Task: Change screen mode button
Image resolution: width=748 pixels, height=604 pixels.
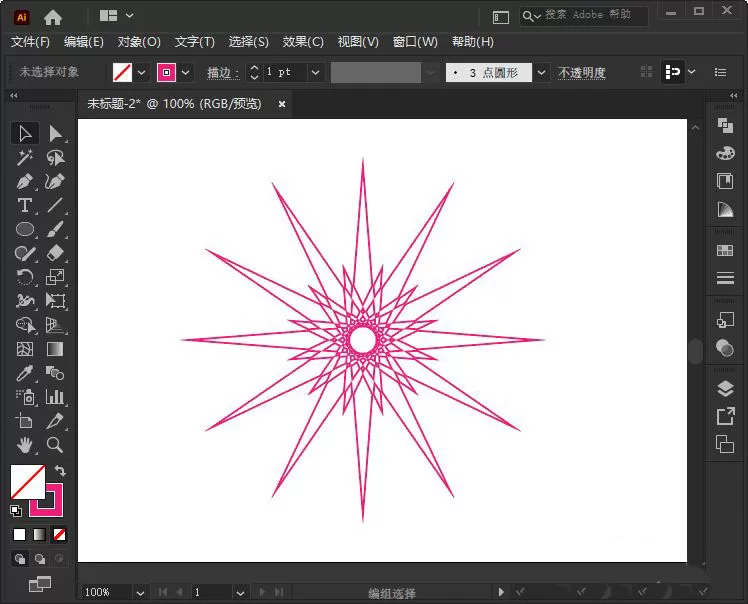Action: tap(40, 584)
